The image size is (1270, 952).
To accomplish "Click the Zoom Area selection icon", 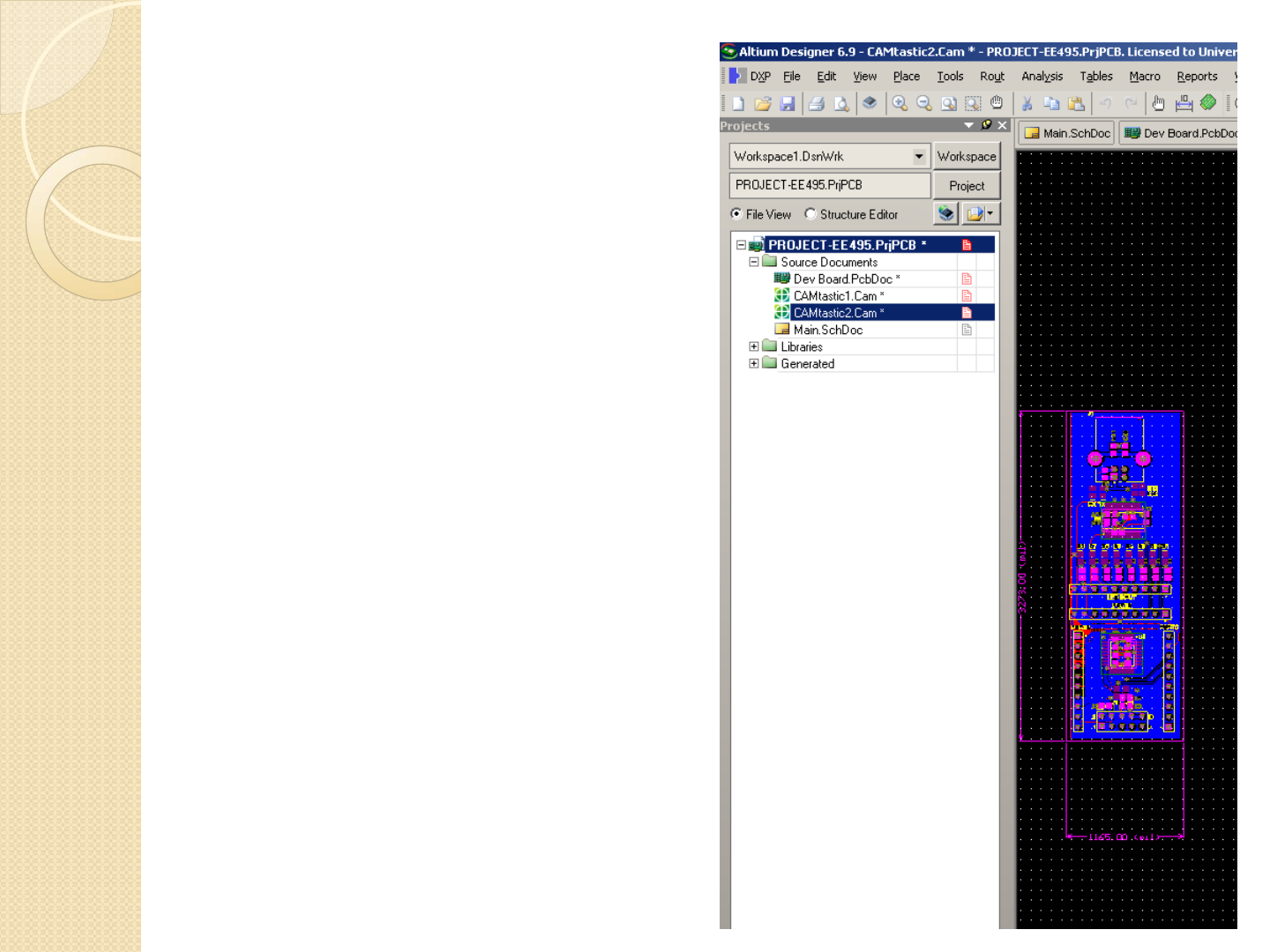I will click(973, 103).
